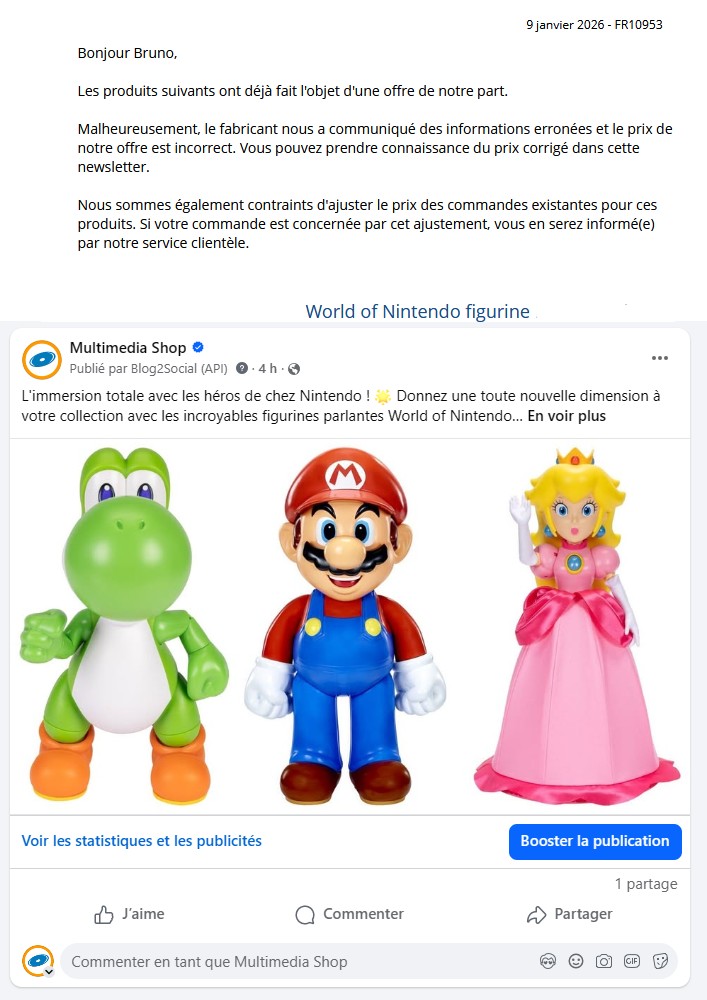Attach a photo with the camera icon
Viewport: 707px width, 1000px height.
(604, 961)
